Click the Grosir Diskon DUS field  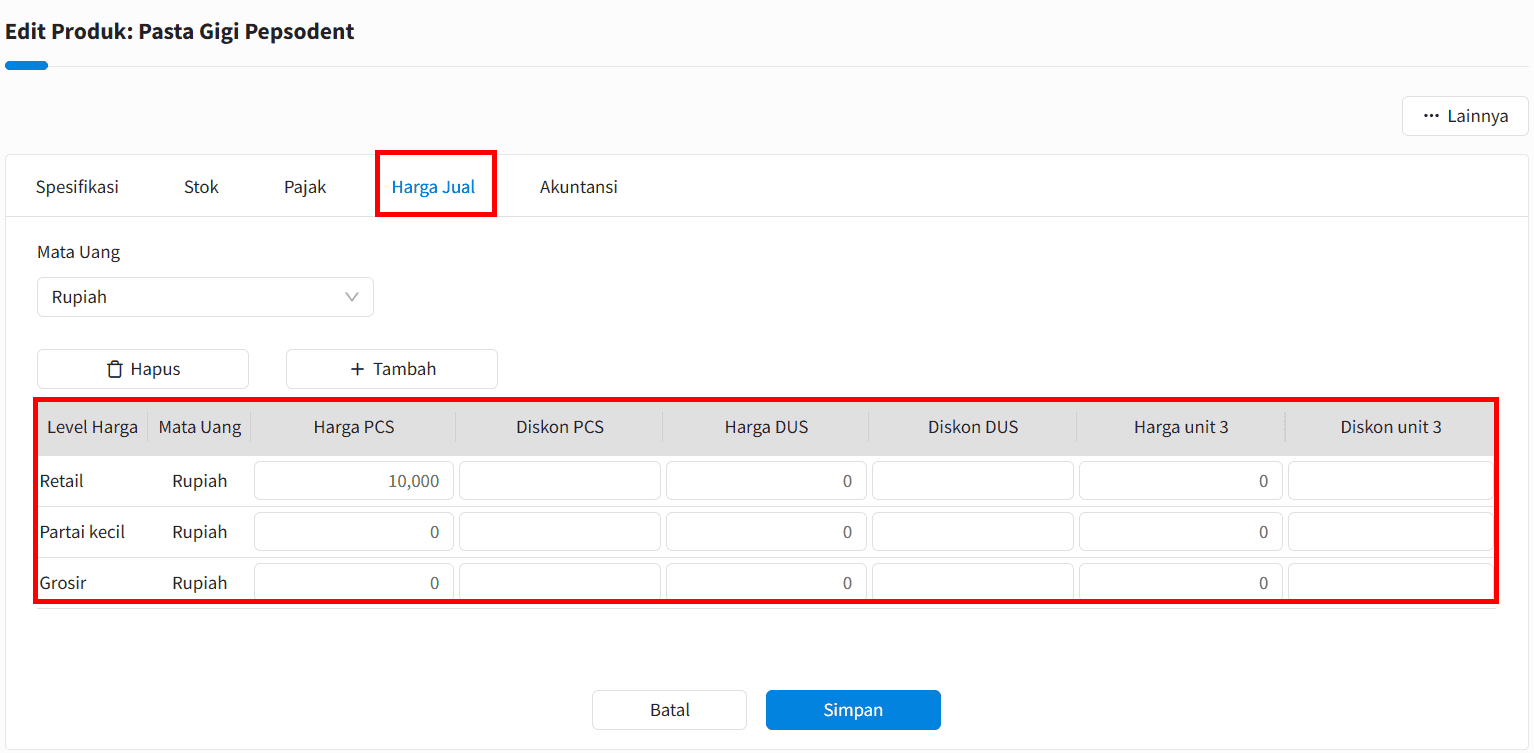[x=973, y=582]
